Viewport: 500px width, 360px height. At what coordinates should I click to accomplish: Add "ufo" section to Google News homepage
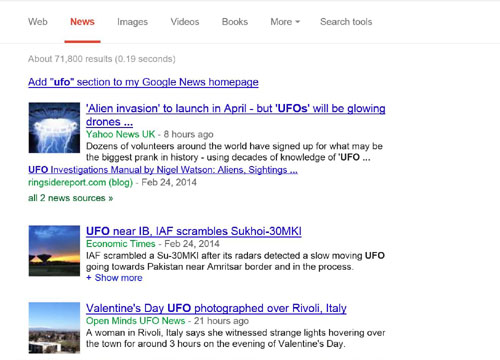tap(143, 82)
